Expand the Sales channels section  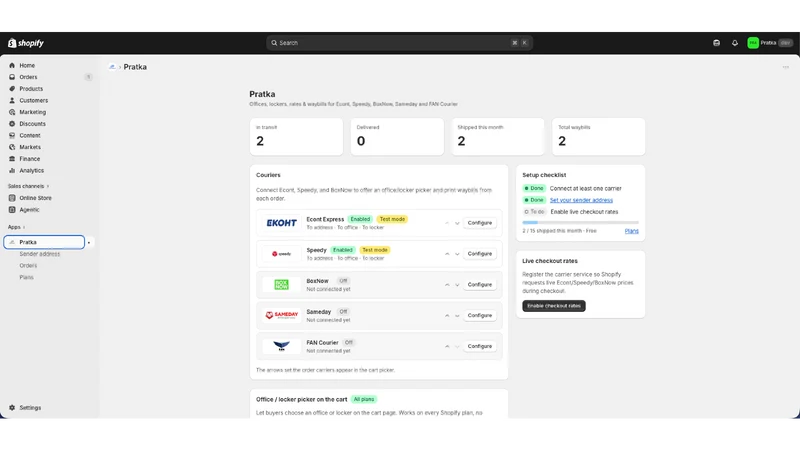click(28, 186)
